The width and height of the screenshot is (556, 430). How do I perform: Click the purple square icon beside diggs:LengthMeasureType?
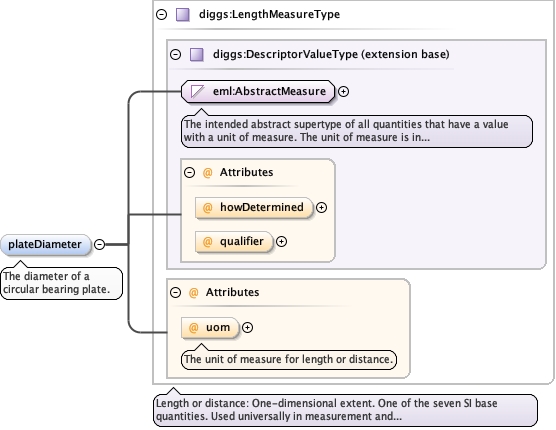183,15
